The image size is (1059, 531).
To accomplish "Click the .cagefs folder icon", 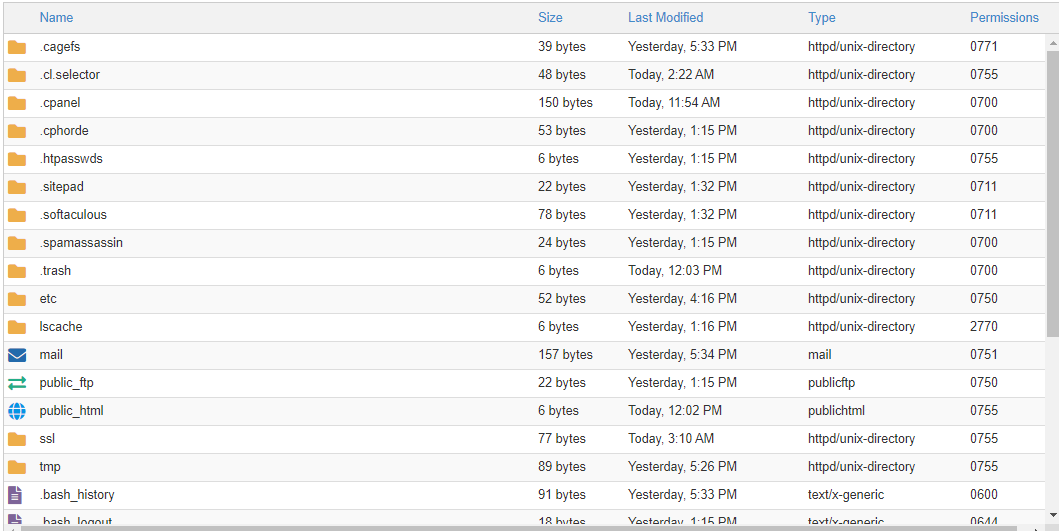I will tap(17, 47).
